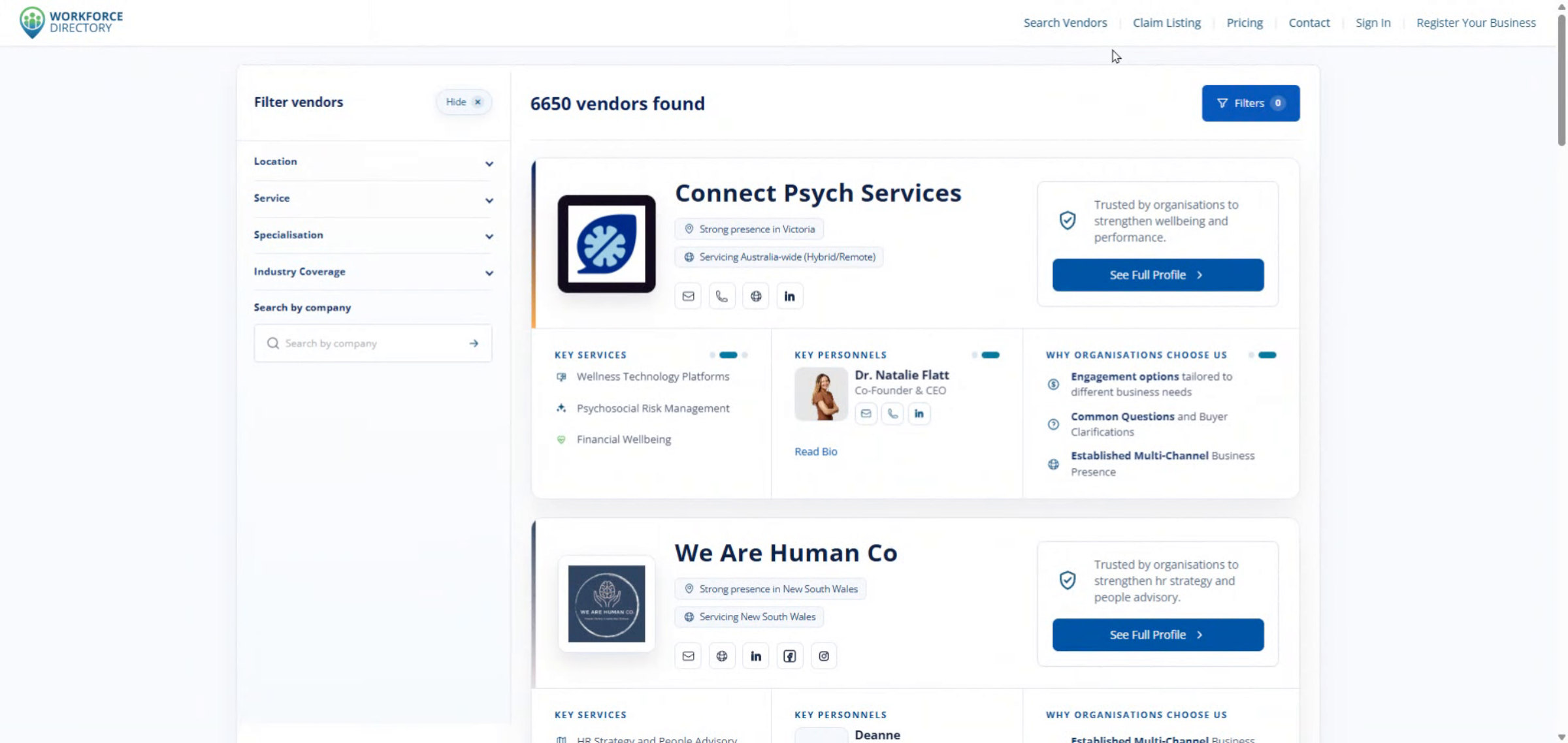Click 6650 vendors found heading

point(617,103)
